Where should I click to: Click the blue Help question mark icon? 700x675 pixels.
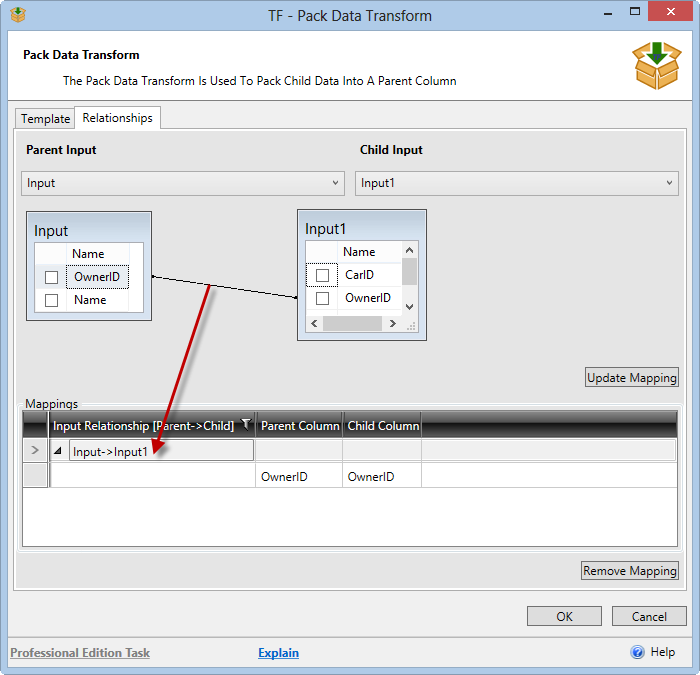point(637,652)
